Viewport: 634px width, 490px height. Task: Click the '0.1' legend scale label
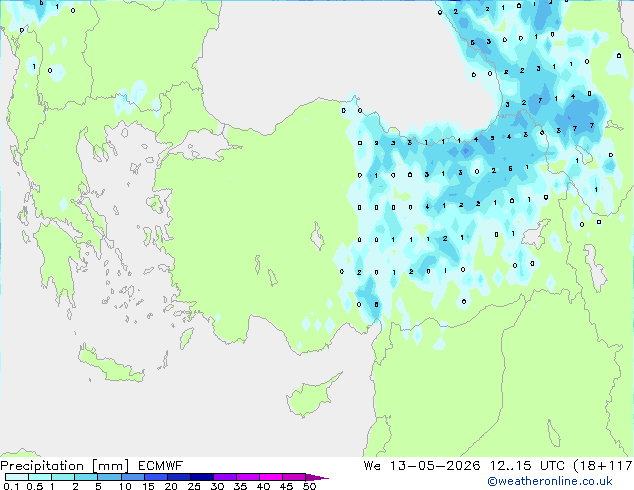11,486
